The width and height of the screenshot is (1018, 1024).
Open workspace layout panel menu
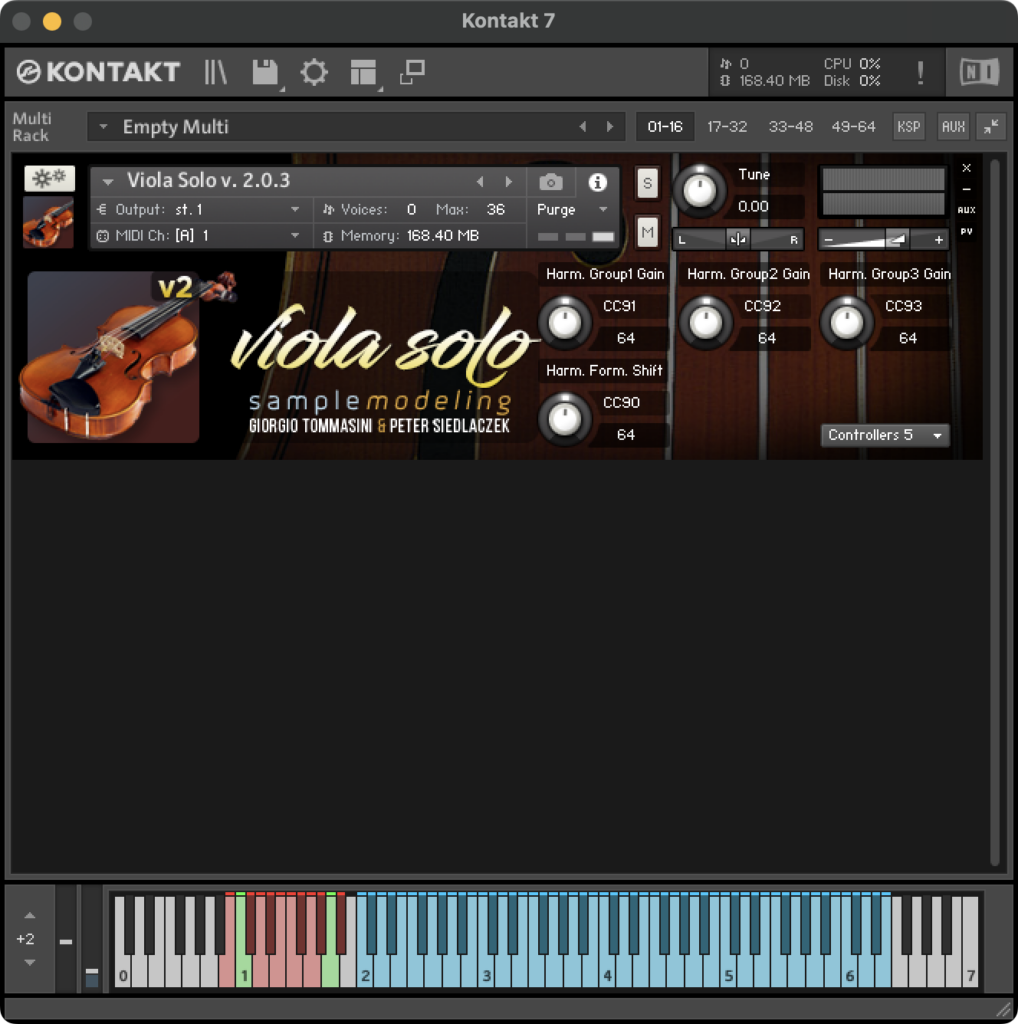coord(363,72)
